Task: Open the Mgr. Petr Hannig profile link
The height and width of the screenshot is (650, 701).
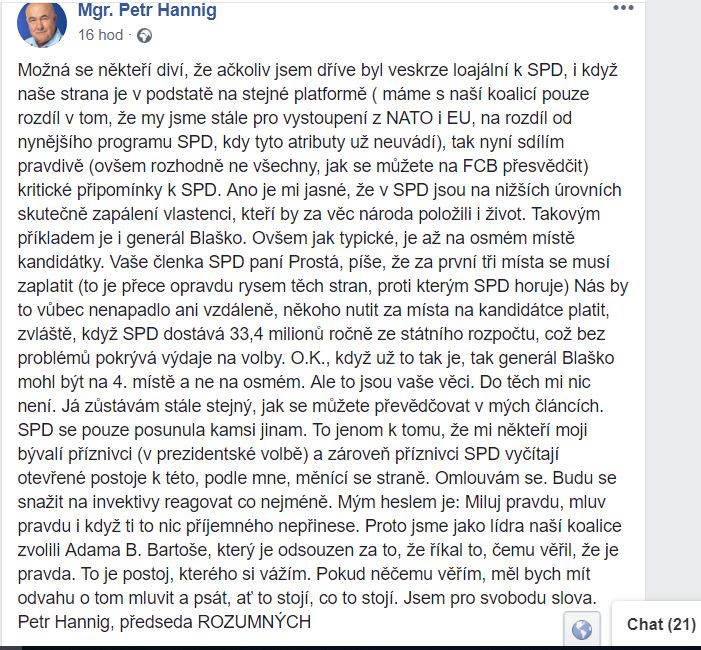Action: tap(147, 10)
